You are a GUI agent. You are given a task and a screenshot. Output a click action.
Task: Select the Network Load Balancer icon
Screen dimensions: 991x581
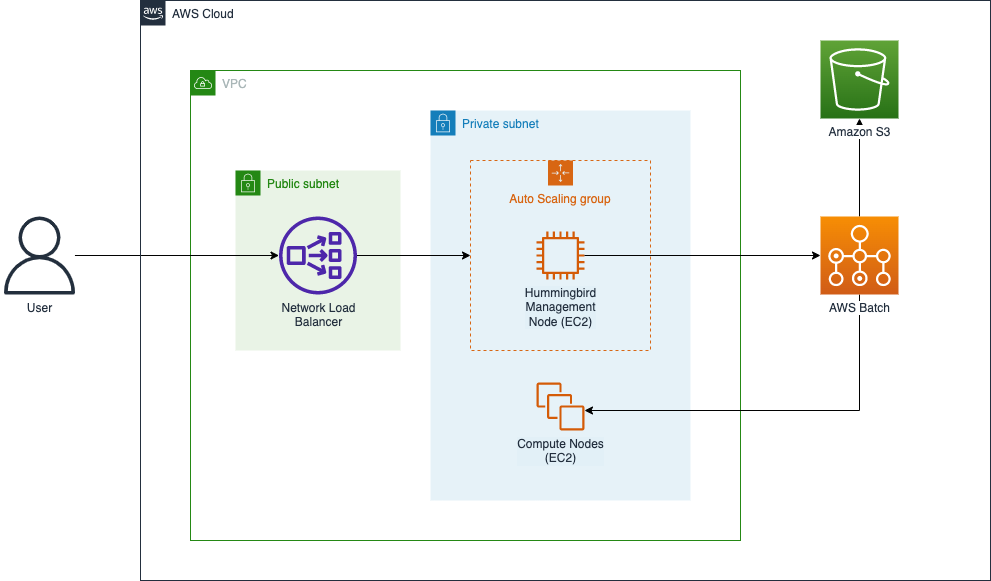318,255
